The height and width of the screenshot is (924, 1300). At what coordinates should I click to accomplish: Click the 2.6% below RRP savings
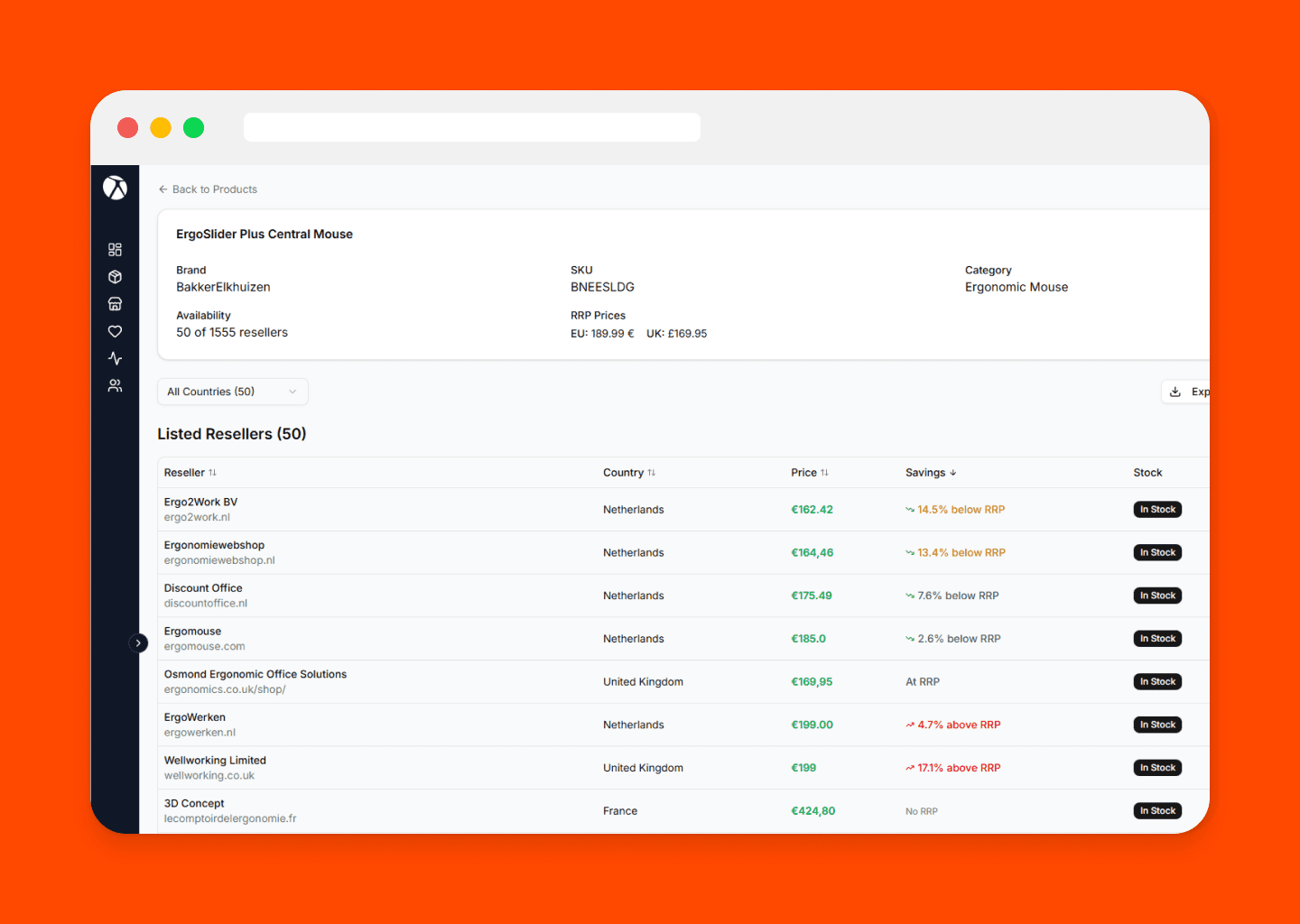tap(953, 639)
